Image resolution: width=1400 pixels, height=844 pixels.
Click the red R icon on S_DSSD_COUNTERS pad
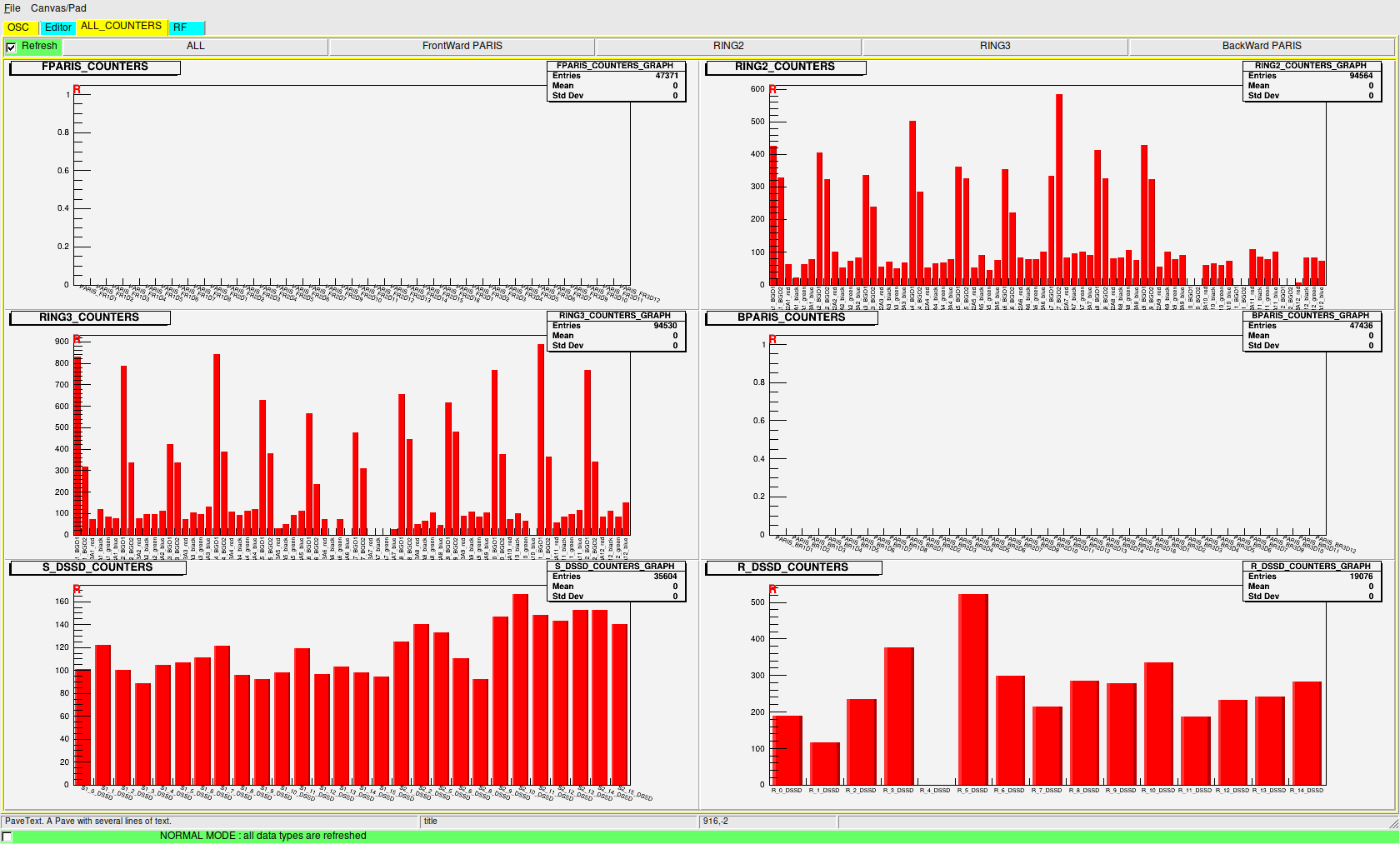(x=75, y=590)
